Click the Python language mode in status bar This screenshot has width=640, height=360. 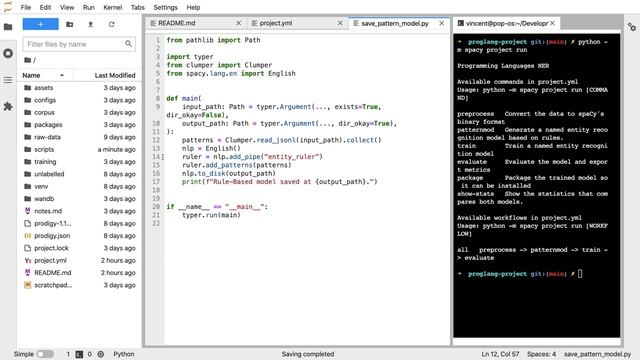tap(124, 354)
